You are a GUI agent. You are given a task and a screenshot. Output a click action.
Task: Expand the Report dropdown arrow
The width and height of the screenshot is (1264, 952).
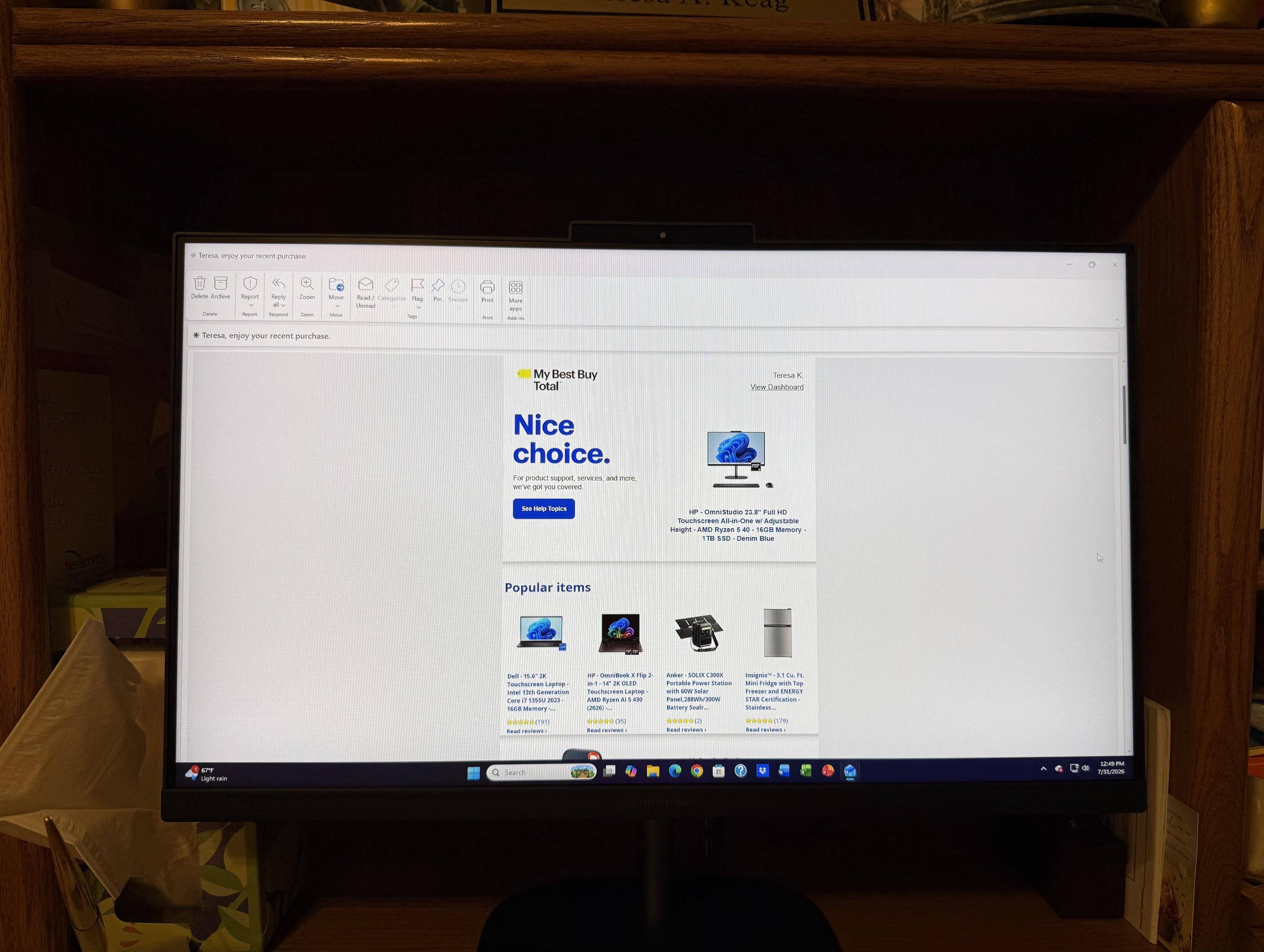point(250,306)
